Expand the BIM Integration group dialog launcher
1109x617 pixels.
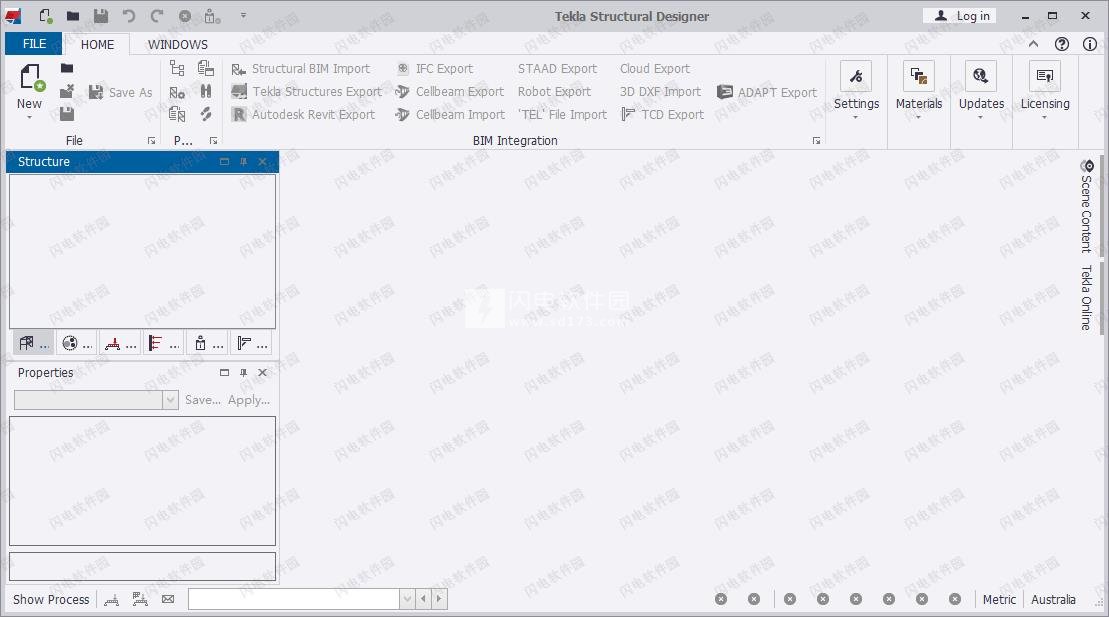(816, 141)
